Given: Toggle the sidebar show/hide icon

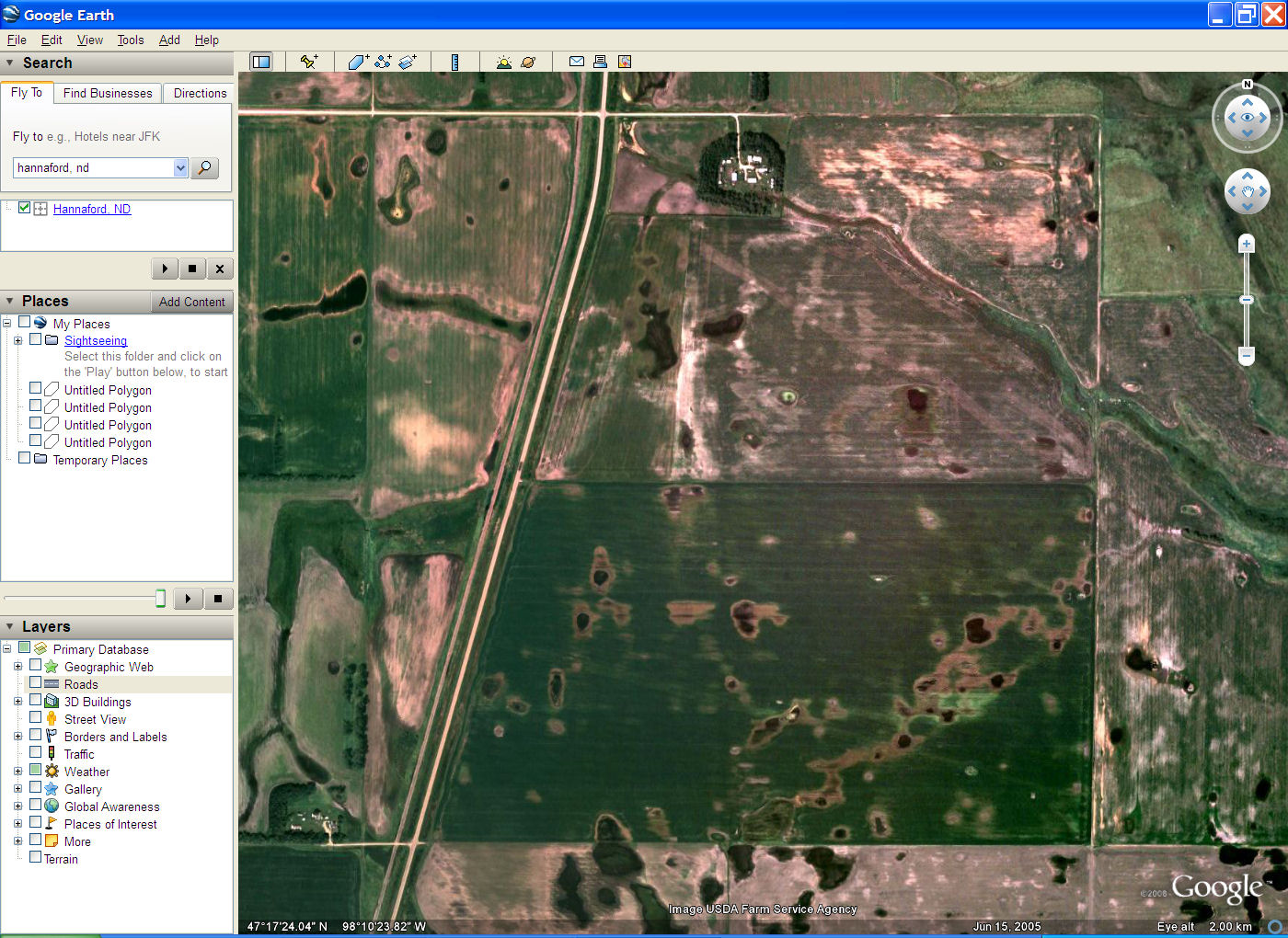Looking at the screenshot, I should [x=261, y=62].
